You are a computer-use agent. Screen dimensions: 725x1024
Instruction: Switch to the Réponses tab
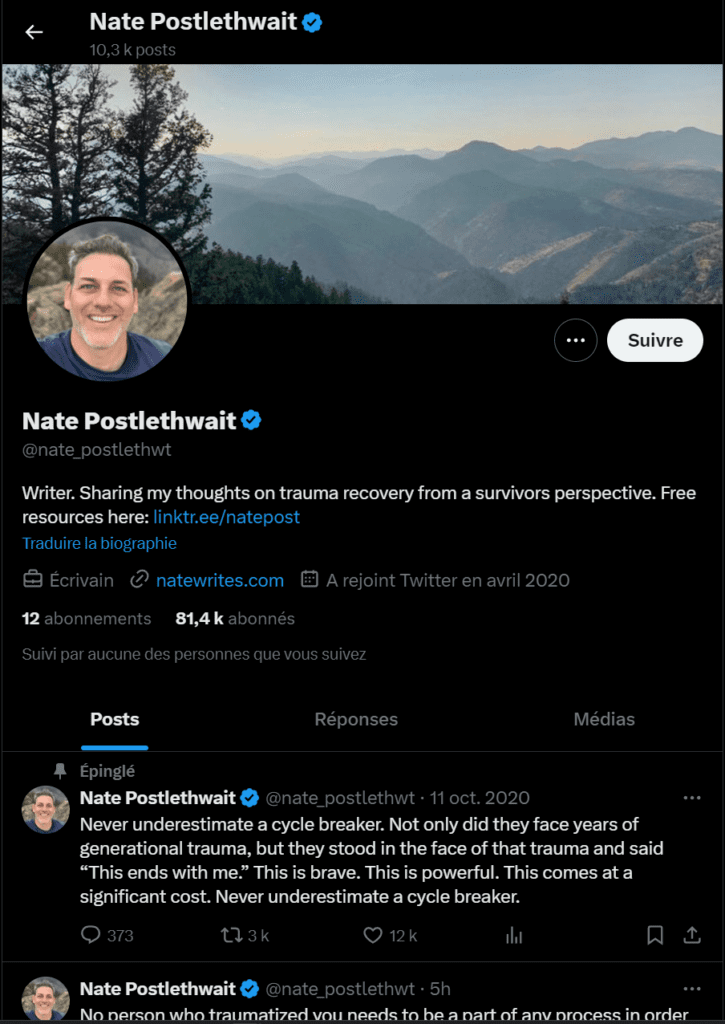pyautogui.click(x=356, y=719)
